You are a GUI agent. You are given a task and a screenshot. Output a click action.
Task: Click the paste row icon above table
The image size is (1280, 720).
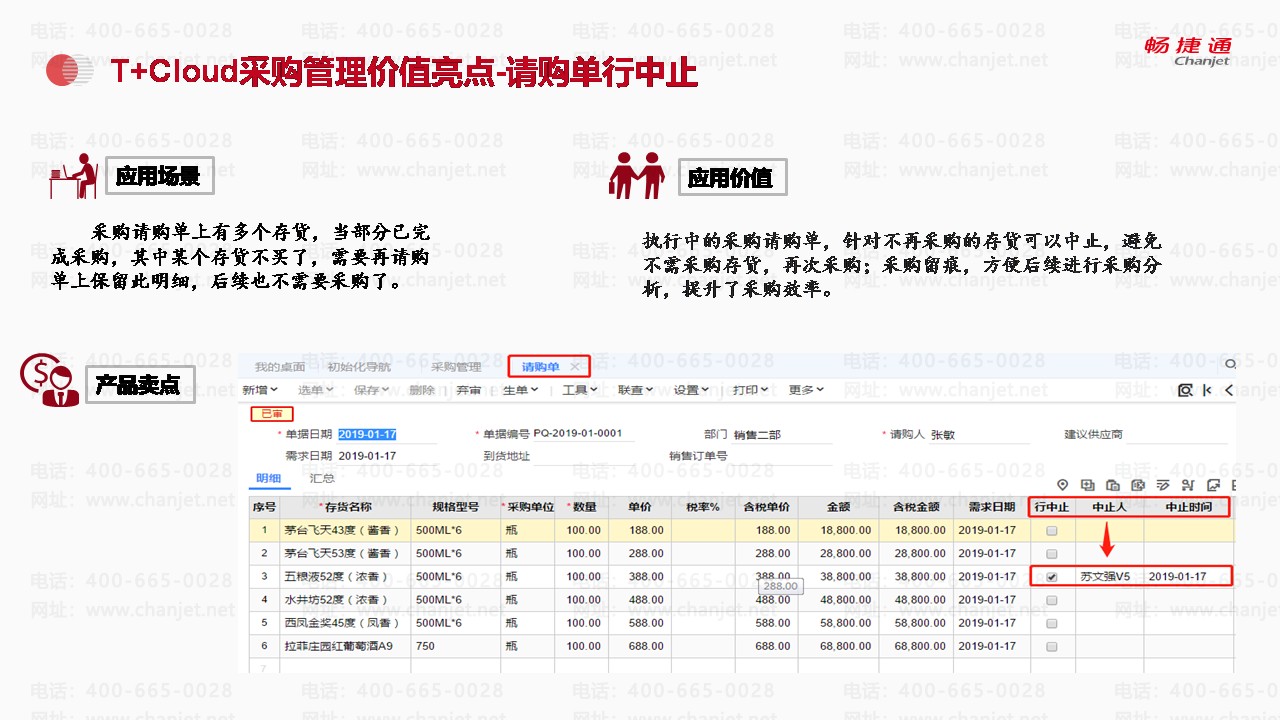[1112, 485]
